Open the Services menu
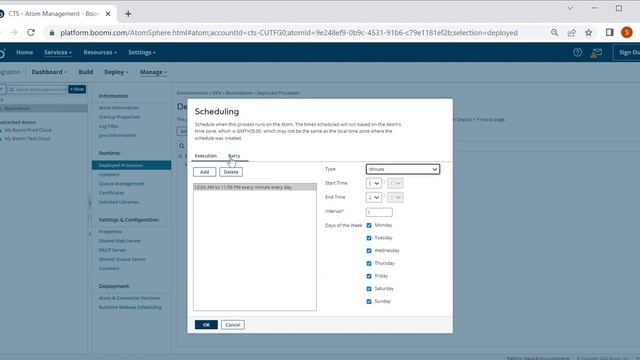The image size is (640, 360). 58,52
